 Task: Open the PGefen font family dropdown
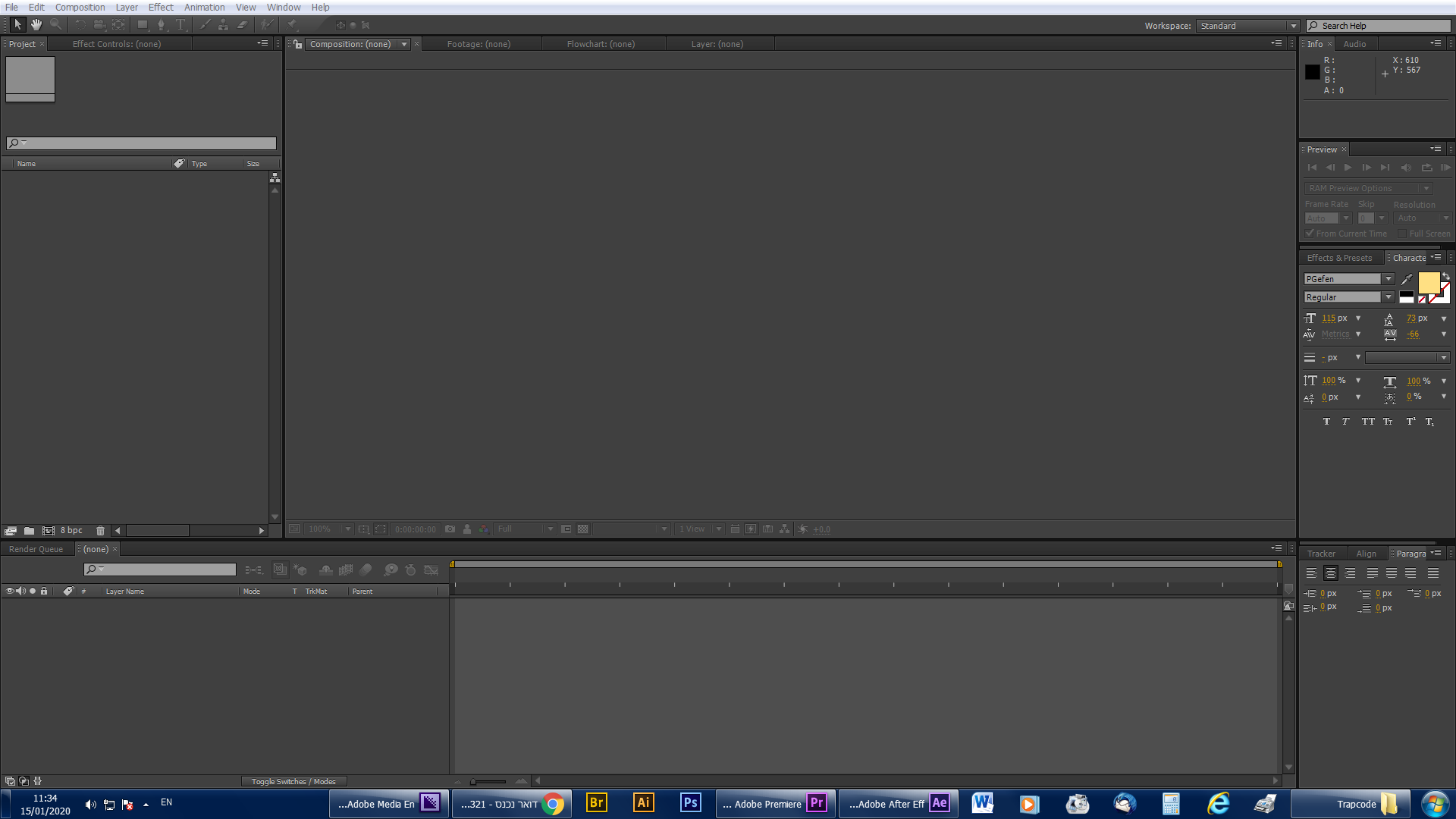[x=1388, y=279]
